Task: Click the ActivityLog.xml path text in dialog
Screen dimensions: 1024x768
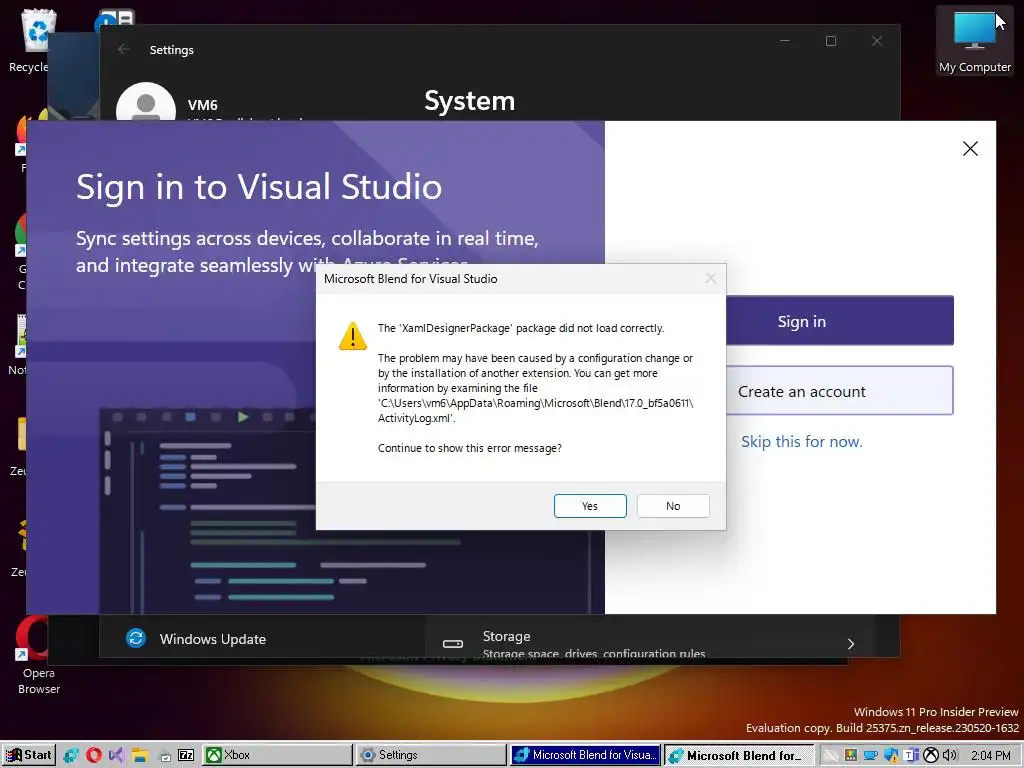Action: tap(536, 411)
